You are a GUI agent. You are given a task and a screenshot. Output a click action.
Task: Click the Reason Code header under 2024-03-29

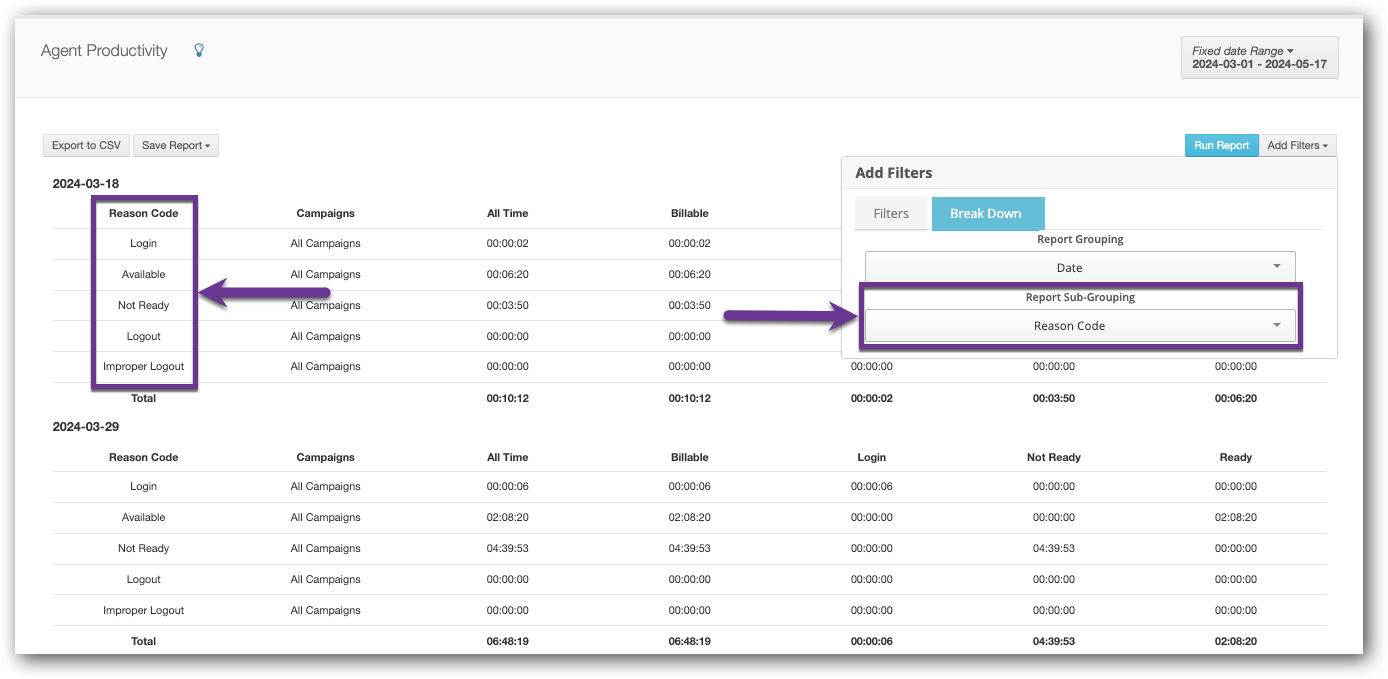click(143, 457)
